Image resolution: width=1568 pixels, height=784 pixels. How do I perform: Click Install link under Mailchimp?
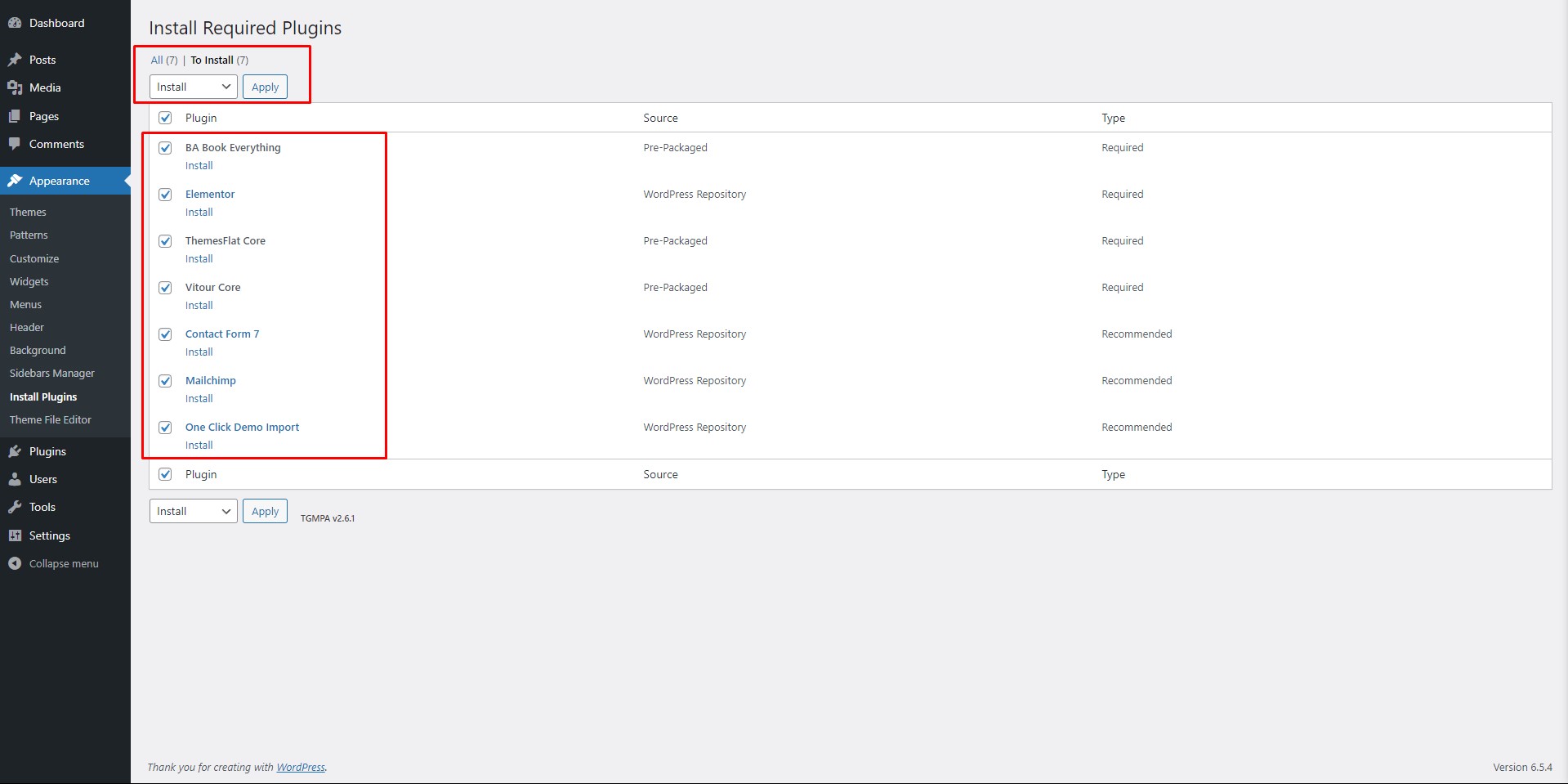tap(199, 398)
